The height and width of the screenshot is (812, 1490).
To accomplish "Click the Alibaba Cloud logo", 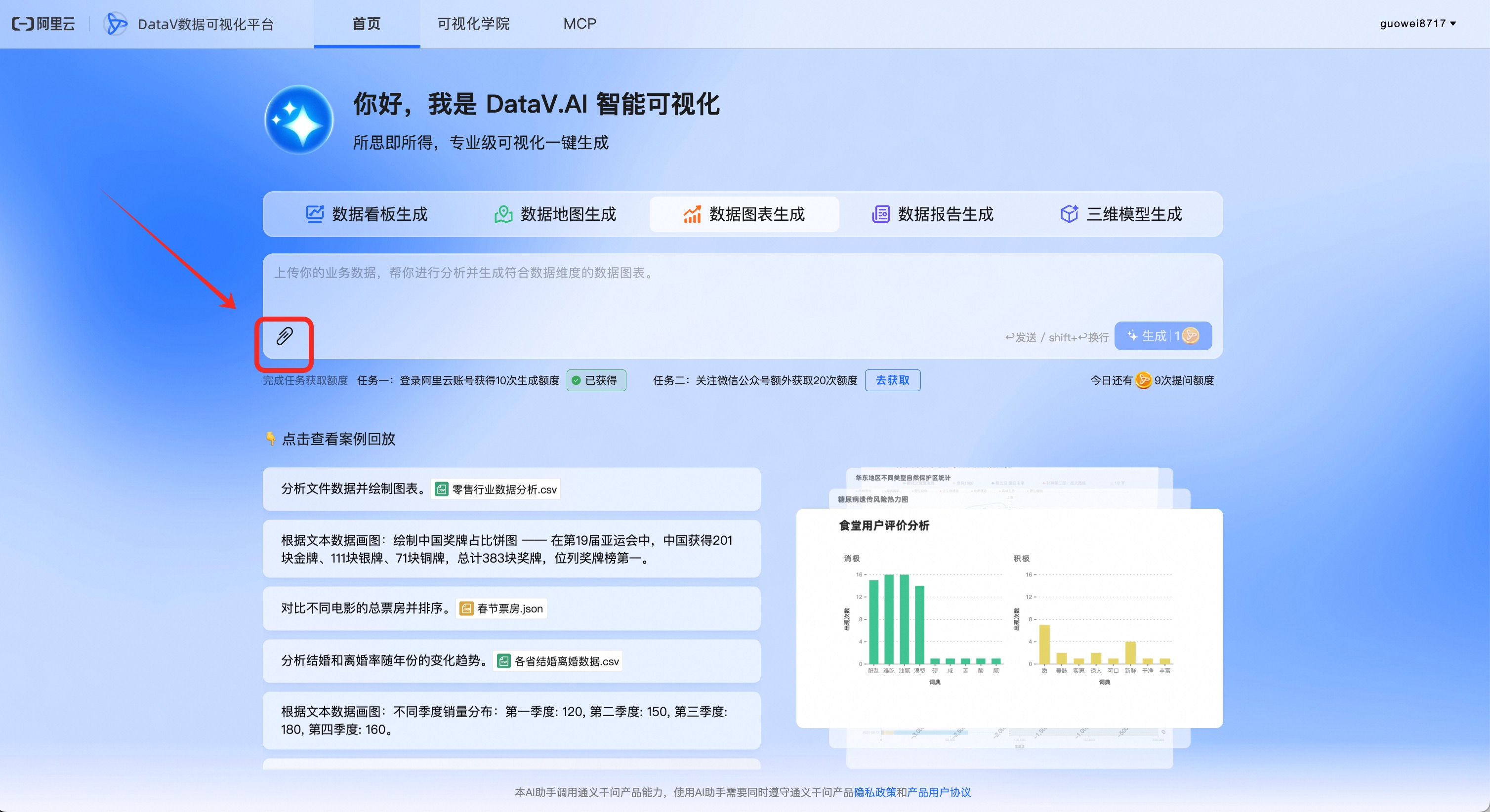I will click(x=43, y=24).
